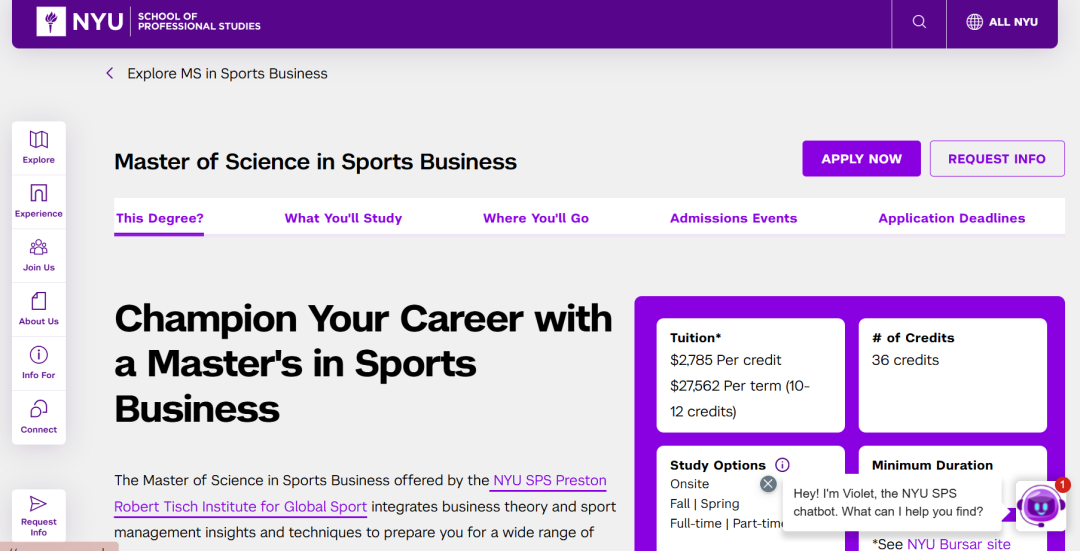
Task: Switch to the Where You'll Go tab
Action: pyautogui.click(x=536, y=218)
